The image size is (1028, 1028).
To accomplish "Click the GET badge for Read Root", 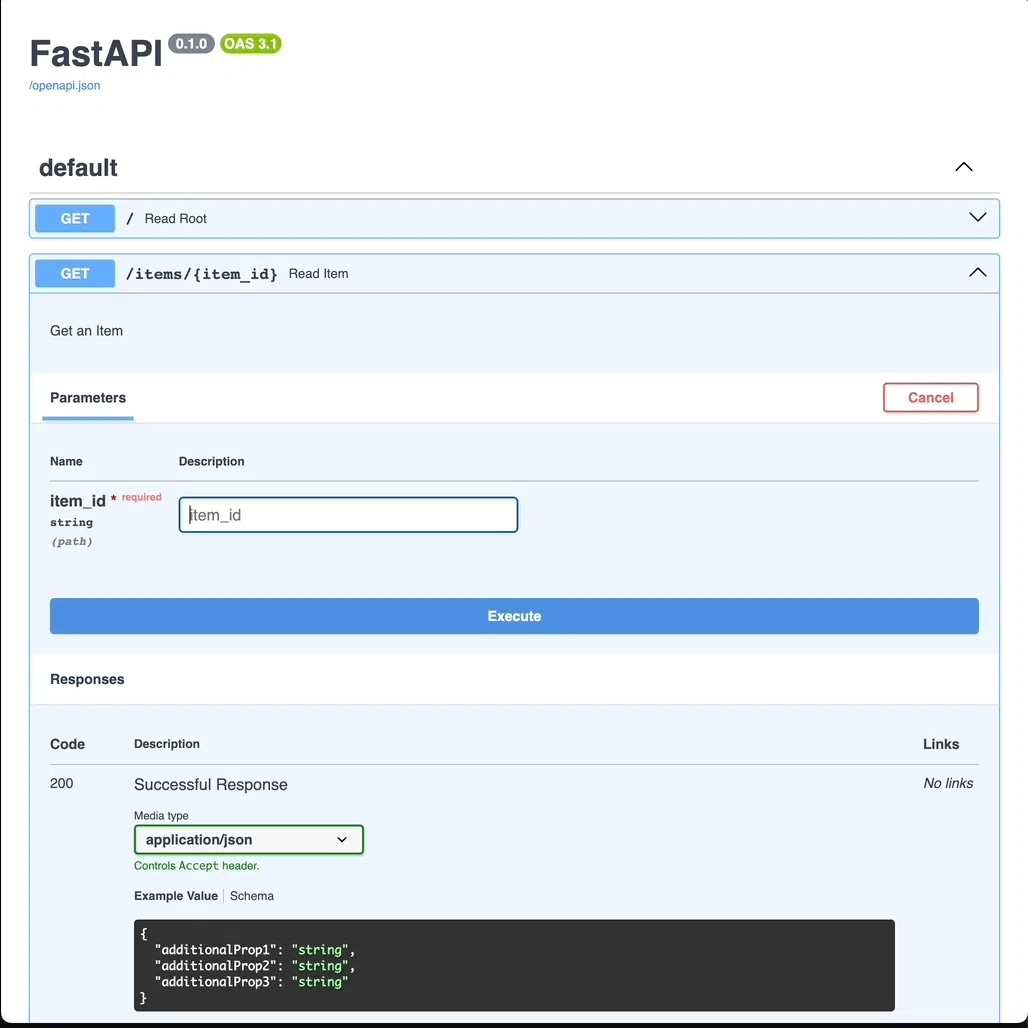I will coord(75,218).
